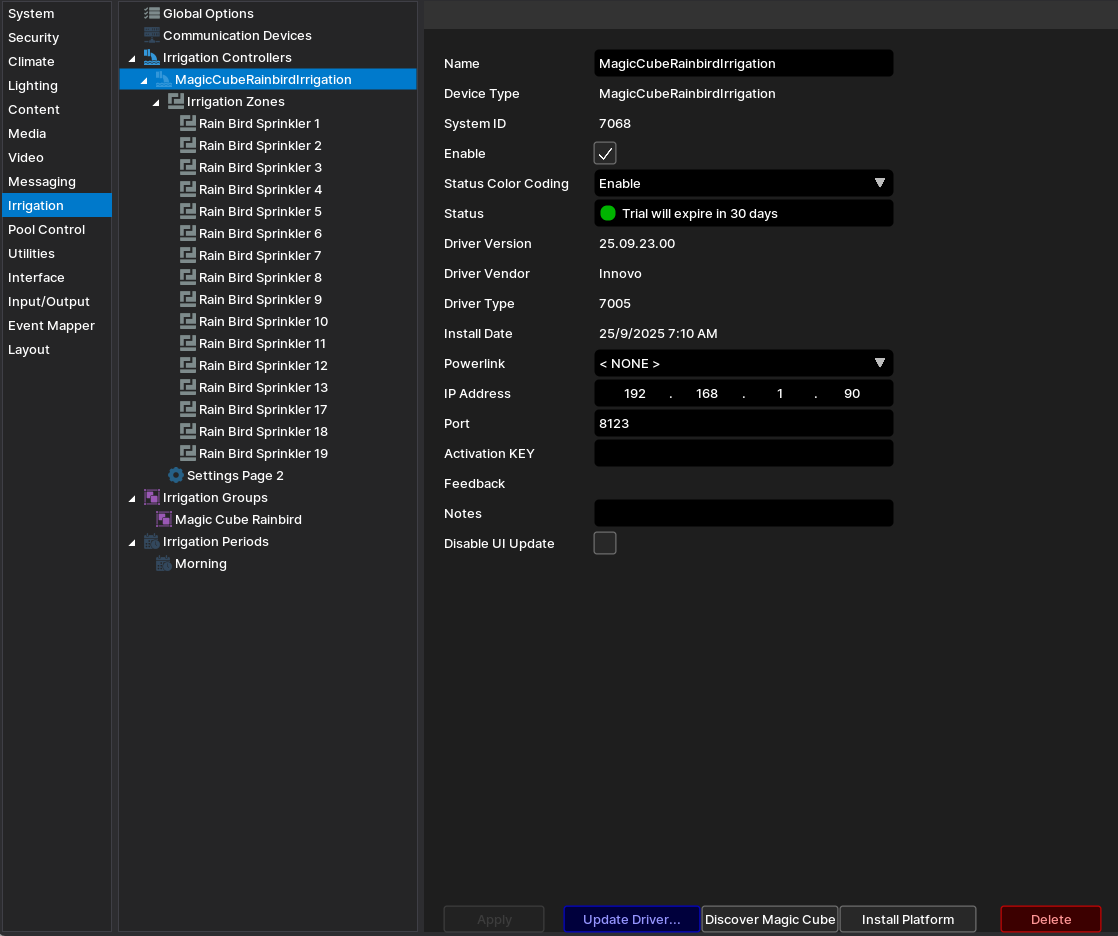
Task: Click the Communication Devices monitor icon
Action: click(x=152, y=36)
